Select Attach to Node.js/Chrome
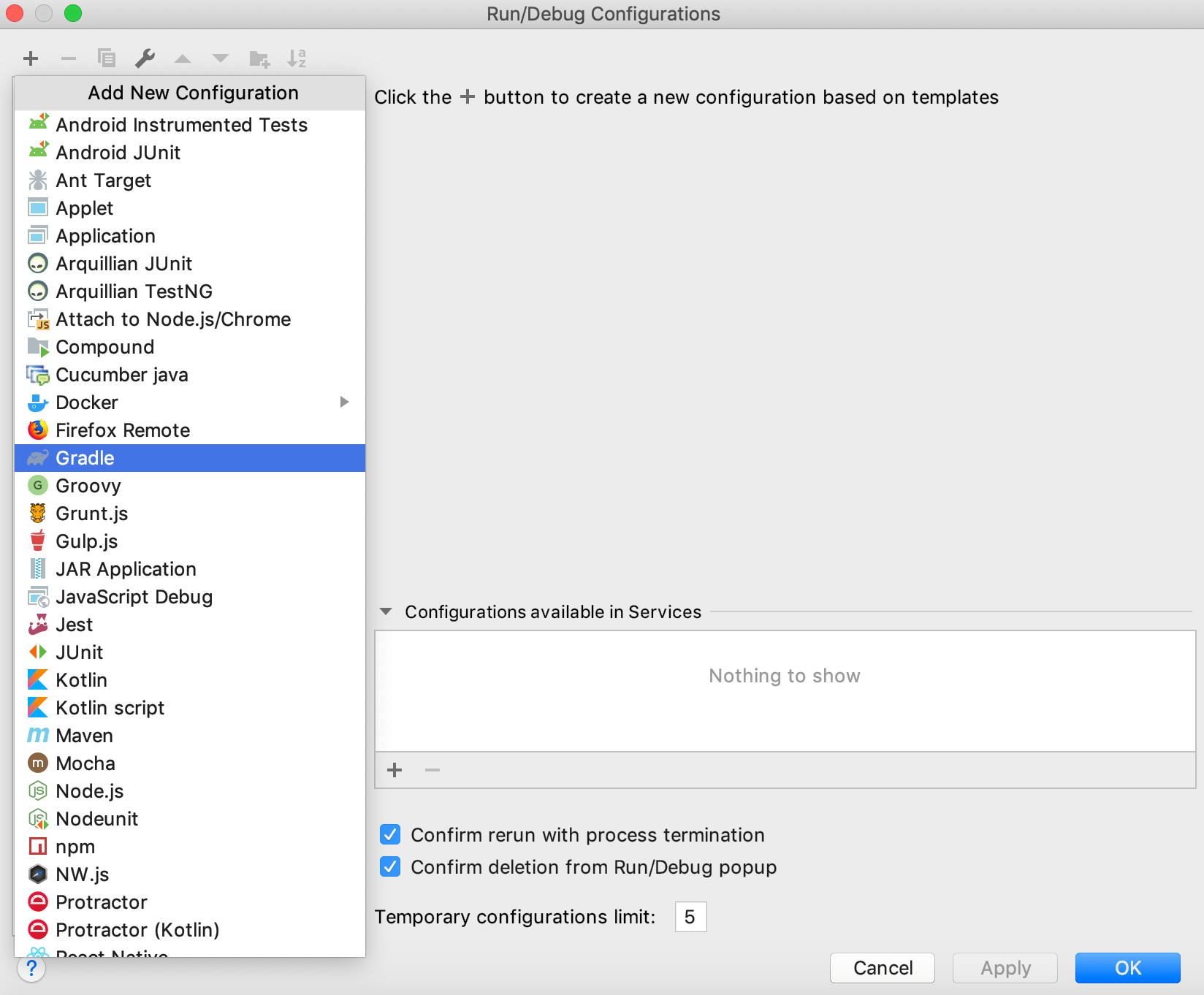The height and width of the screenshot is (995, 1204). 190,319
